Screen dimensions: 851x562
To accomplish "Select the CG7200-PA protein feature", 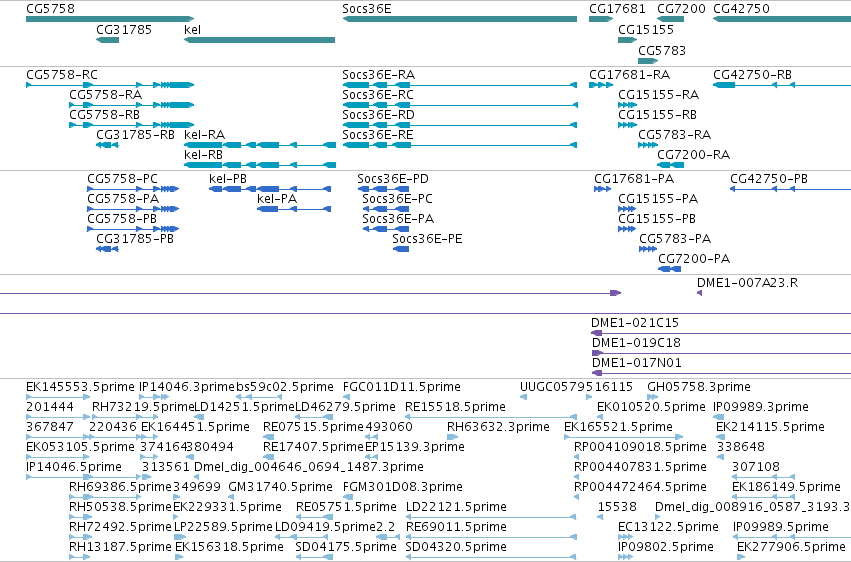I will 670,269.
